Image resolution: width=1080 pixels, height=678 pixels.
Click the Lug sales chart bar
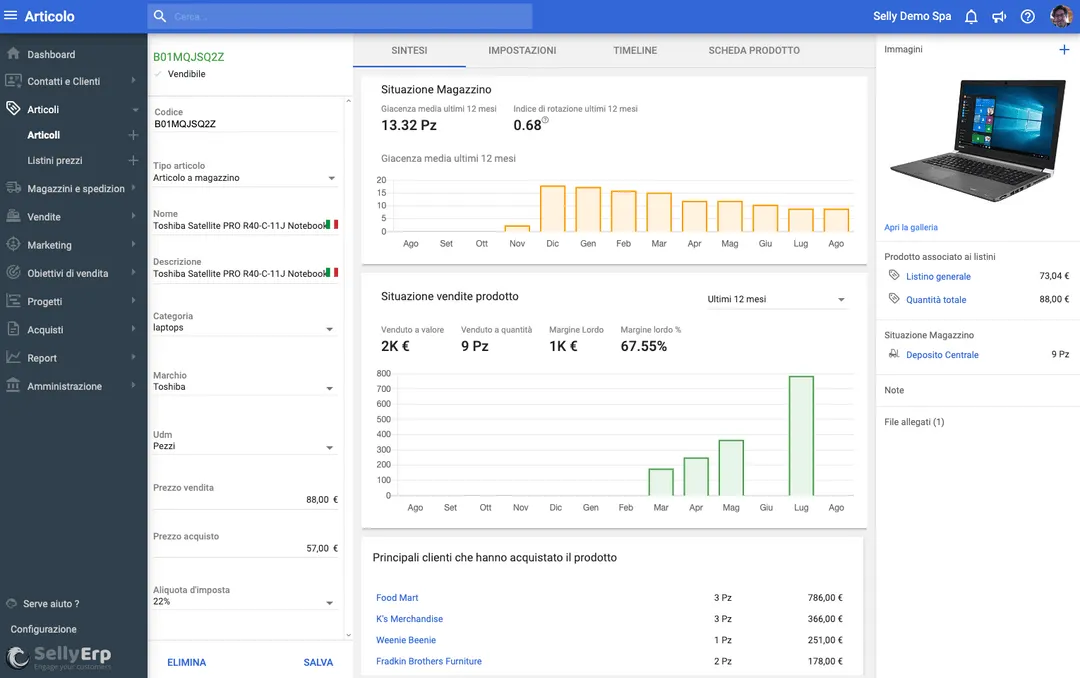pyautogui.click(x=801, y=435)
